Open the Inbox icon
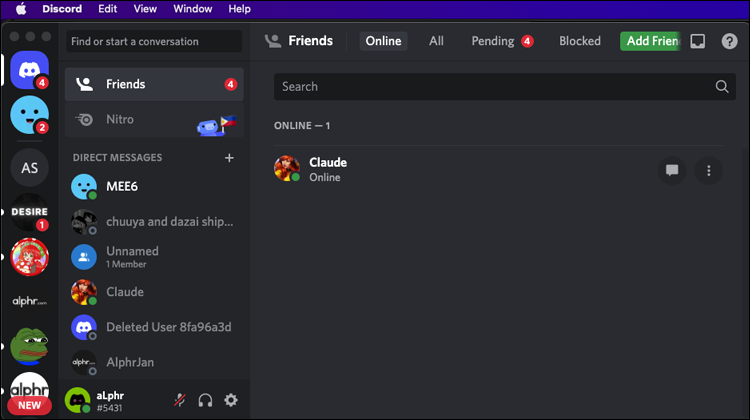750x420 pixels. pyautogui.click(x=698, y=41)
